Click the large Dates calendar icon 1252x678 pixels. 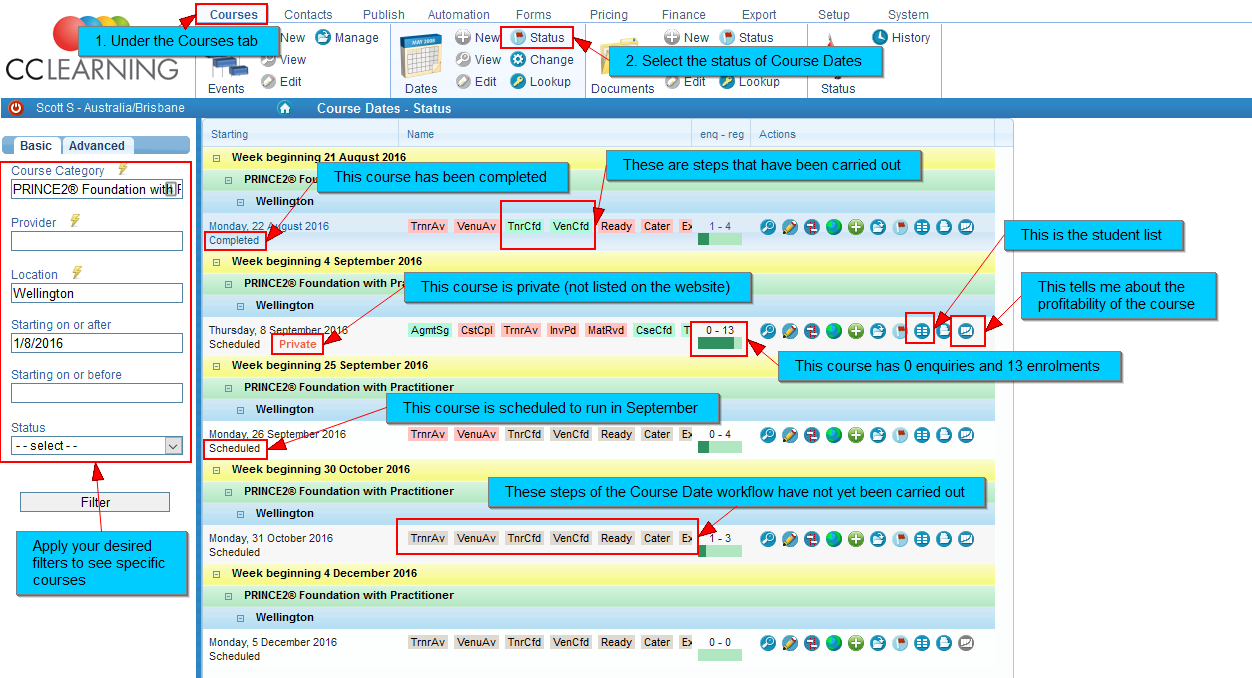421,55
